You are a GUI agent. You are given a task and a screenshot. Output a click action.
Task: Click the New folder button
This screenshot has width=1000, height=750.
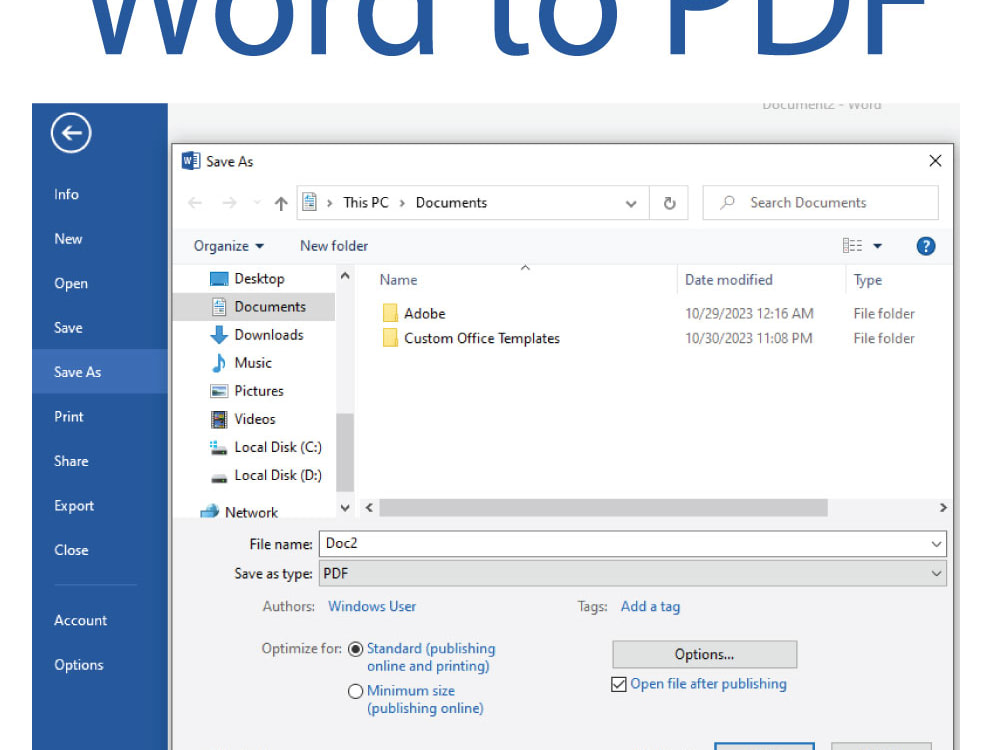pyautogui.click(x=334, y=246)
